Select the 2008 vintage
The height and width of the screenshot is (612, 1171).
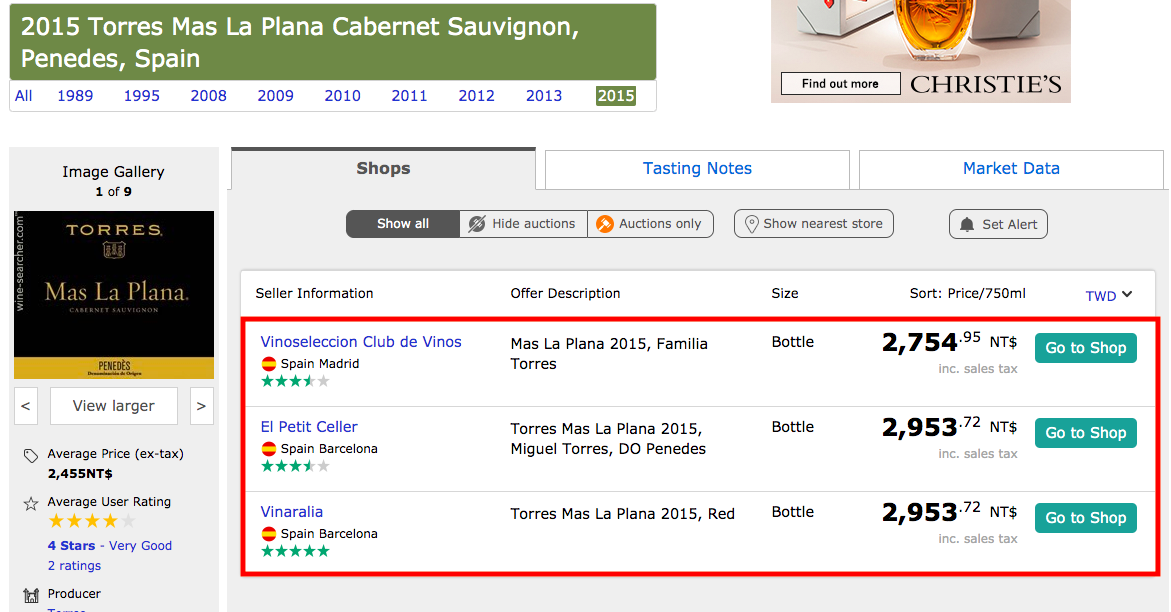[208, 96]
